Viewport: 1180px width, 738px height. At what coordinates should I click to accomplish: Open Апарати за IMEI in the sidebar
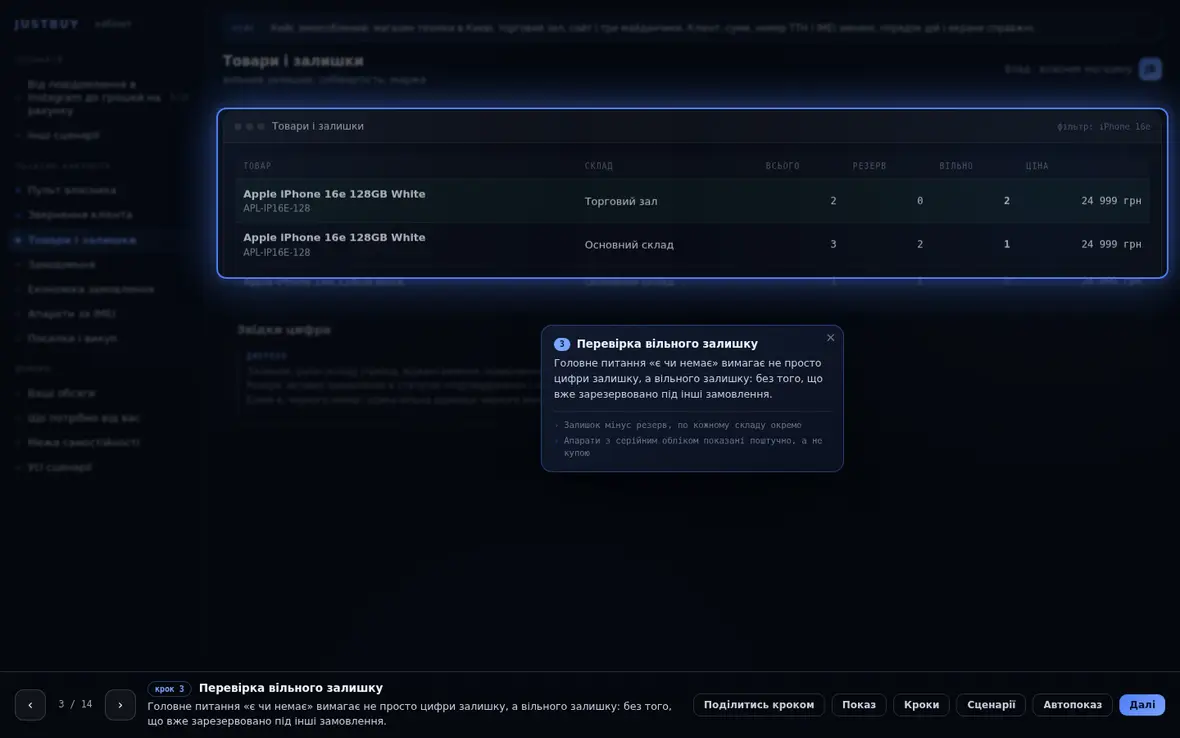click(x=71, y=314)
